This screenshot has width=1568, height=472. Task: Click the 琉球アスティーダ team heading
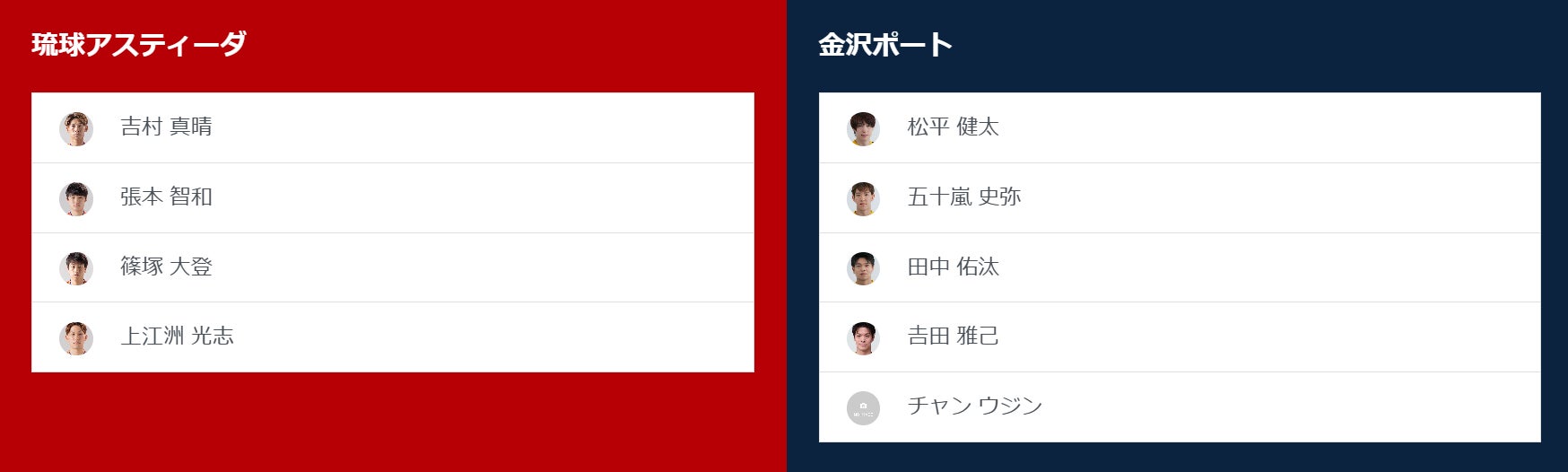point(139,44)
